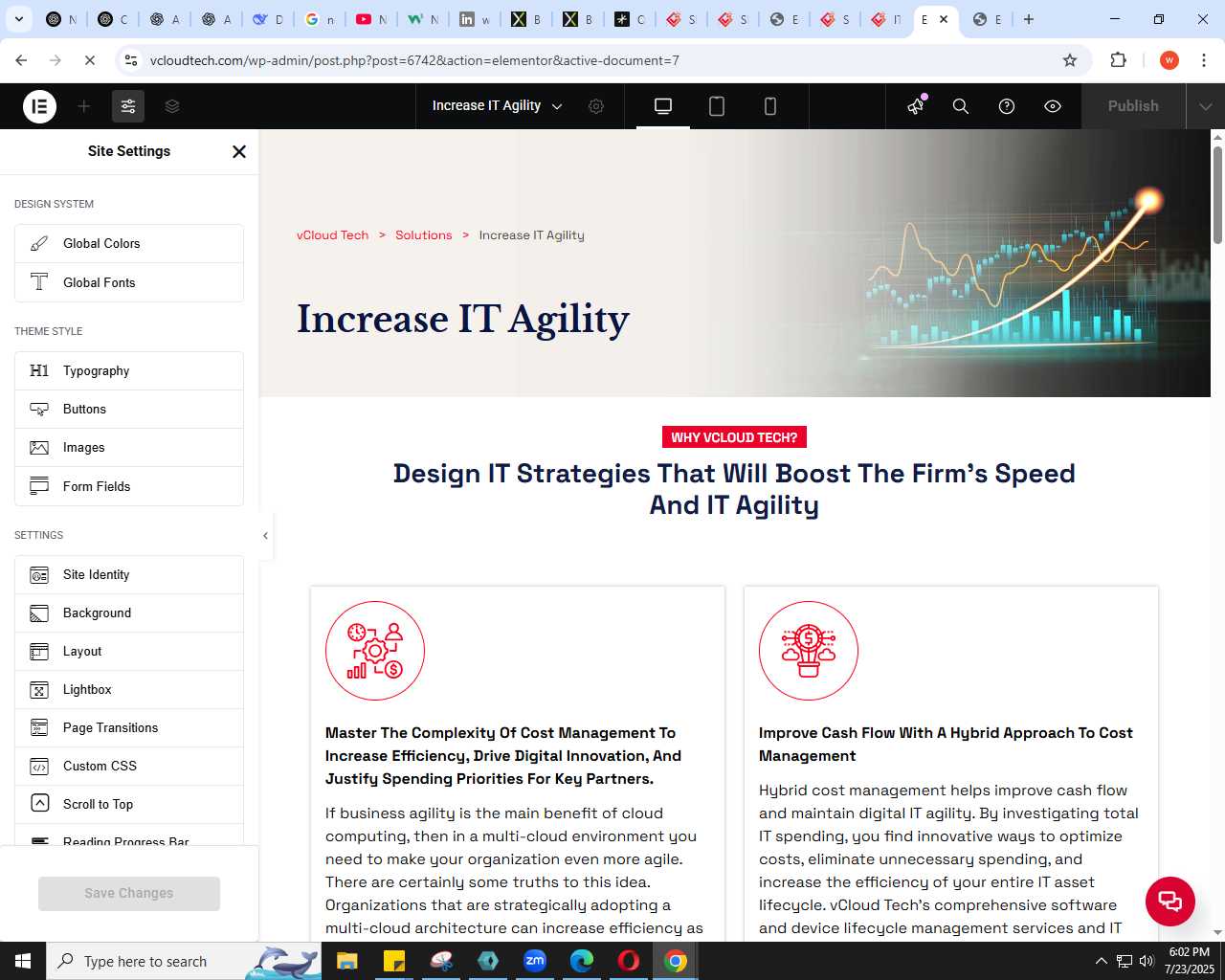Open the browser extensions puzzle icon
Viewport: 1225px width, 980px height.
[1118, 60]
